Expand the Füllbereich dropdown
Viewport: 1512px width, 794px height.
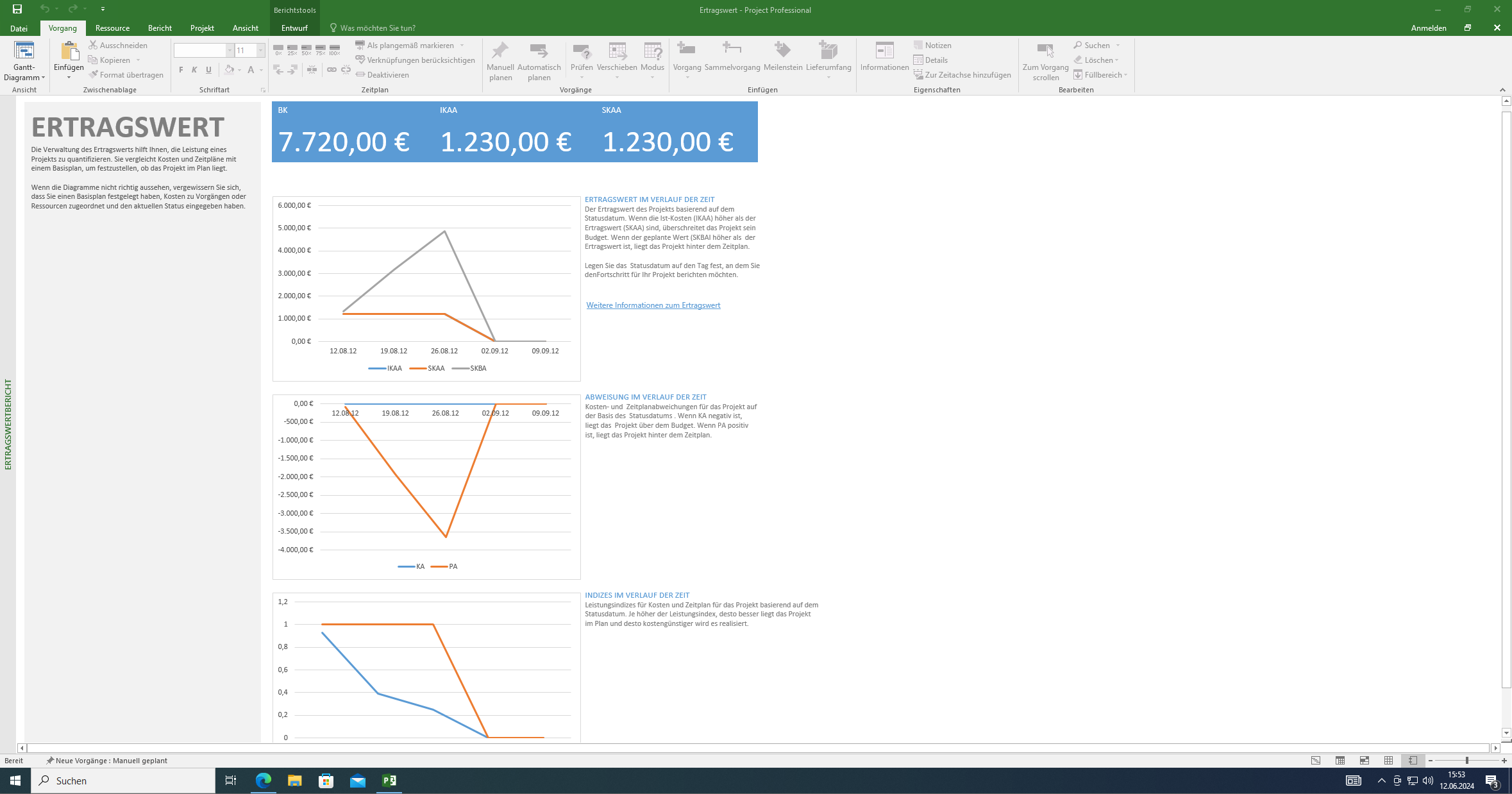coord(1125,75)
